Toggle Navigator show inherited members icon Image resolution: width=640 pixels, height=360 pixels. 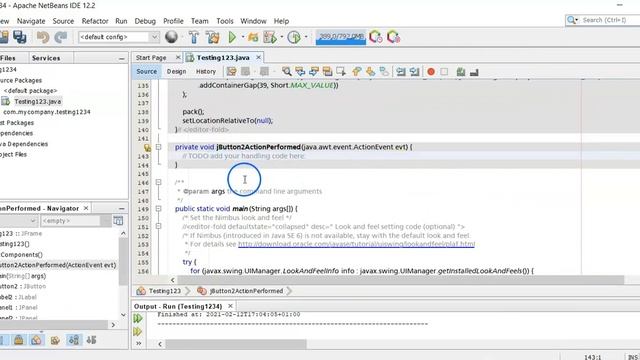pos(36,340)
